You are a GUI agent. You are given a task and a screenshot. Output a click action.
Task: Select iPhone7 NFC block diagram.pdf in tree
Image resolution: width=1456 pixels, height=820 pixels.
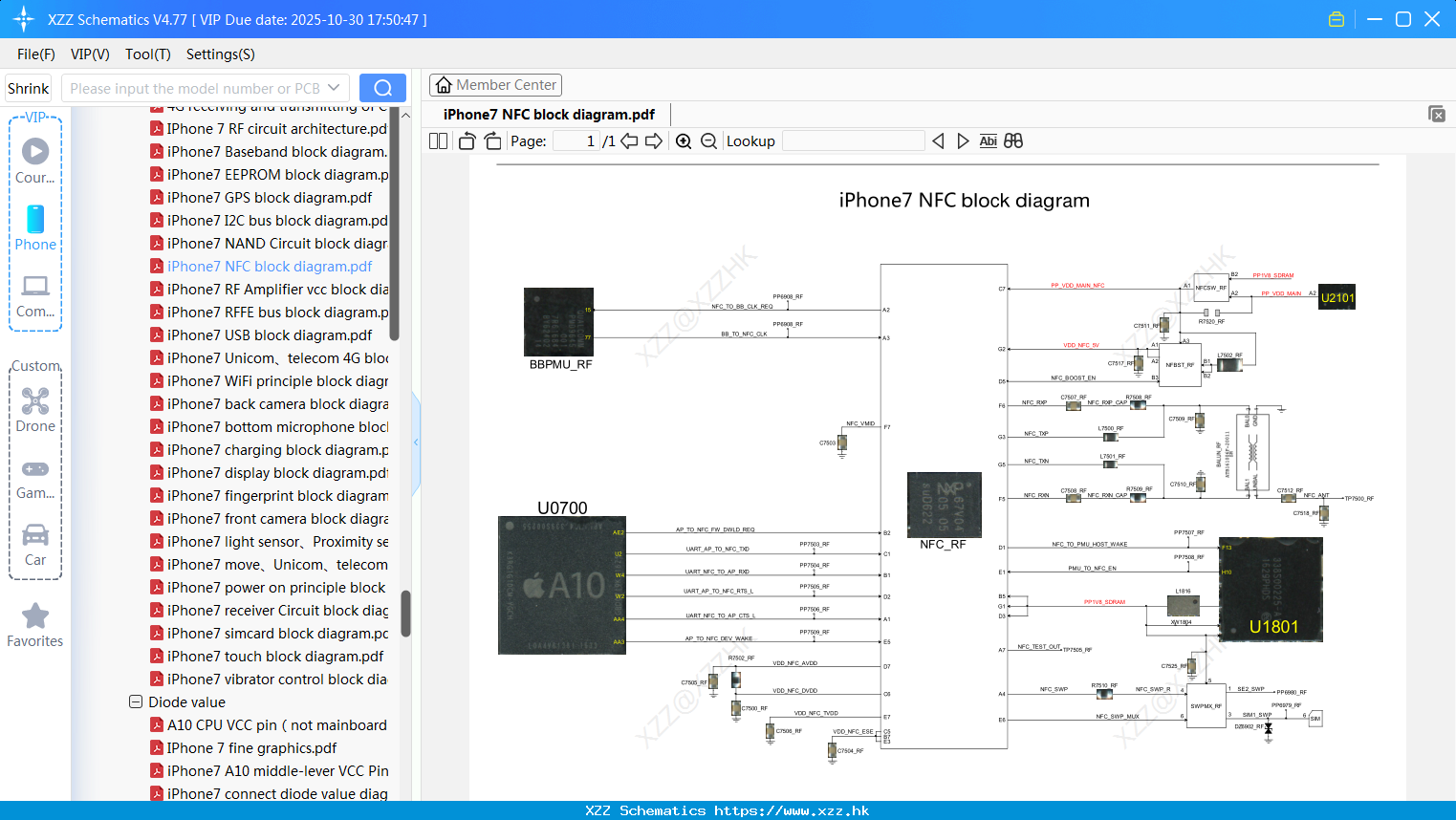(261, 267)
